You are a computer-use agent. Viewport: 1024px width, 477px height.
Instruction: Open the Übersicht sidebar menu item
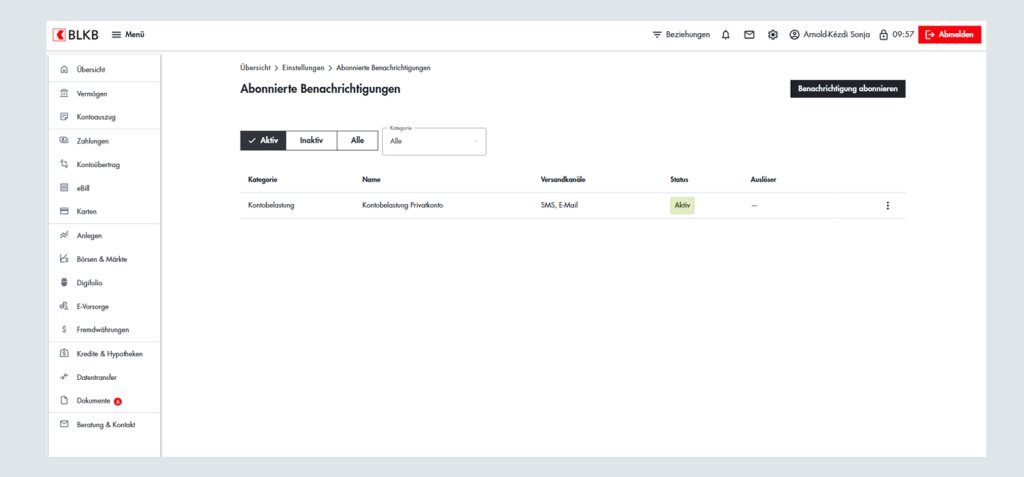[x=104, y=69]
